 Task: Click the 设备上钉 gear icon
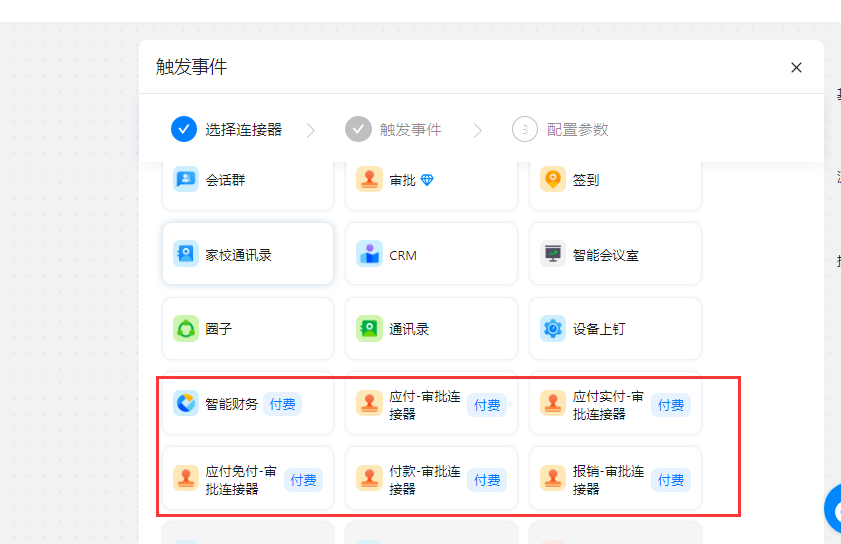pyautogui.click(x=553, y=328)
